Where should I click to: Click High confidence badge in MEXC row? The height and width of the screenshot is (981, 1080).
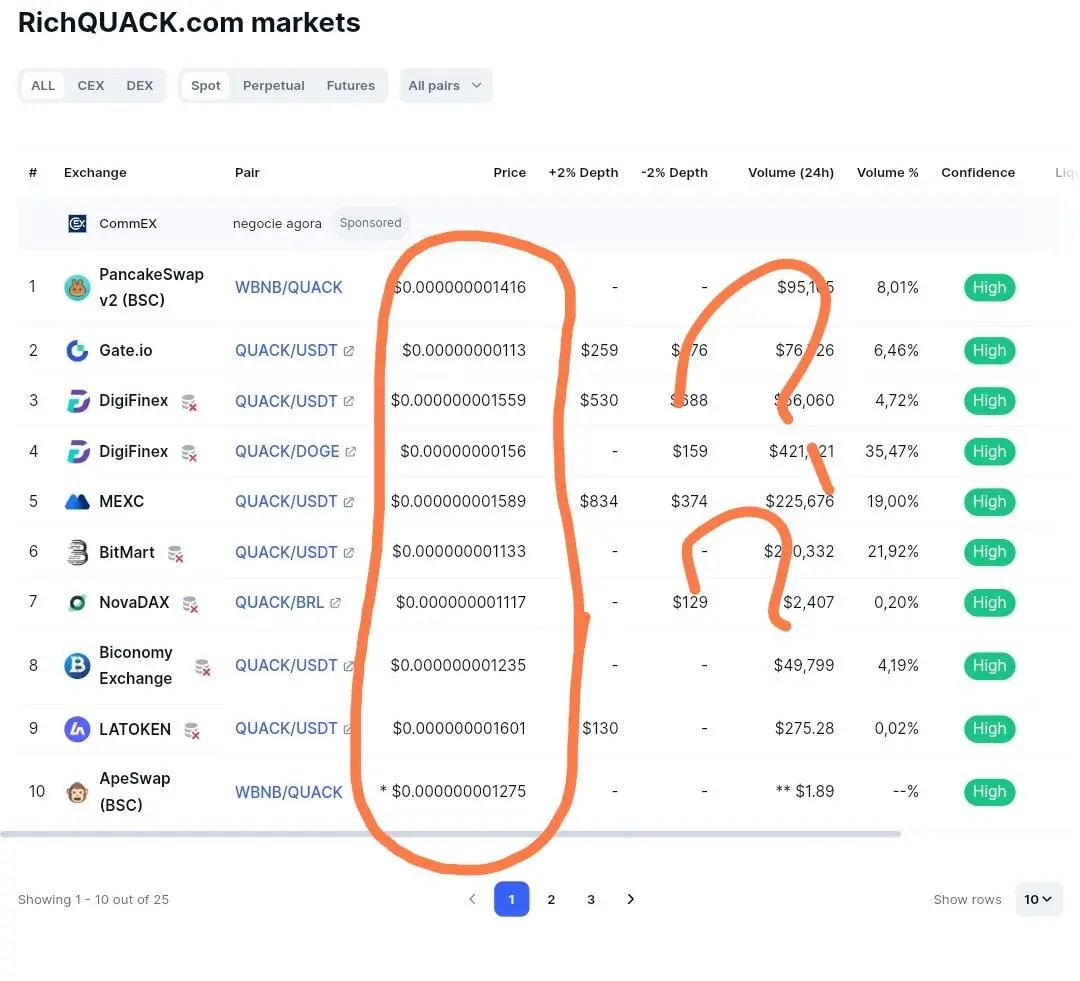pyautogui.click(x=989, y=502)
